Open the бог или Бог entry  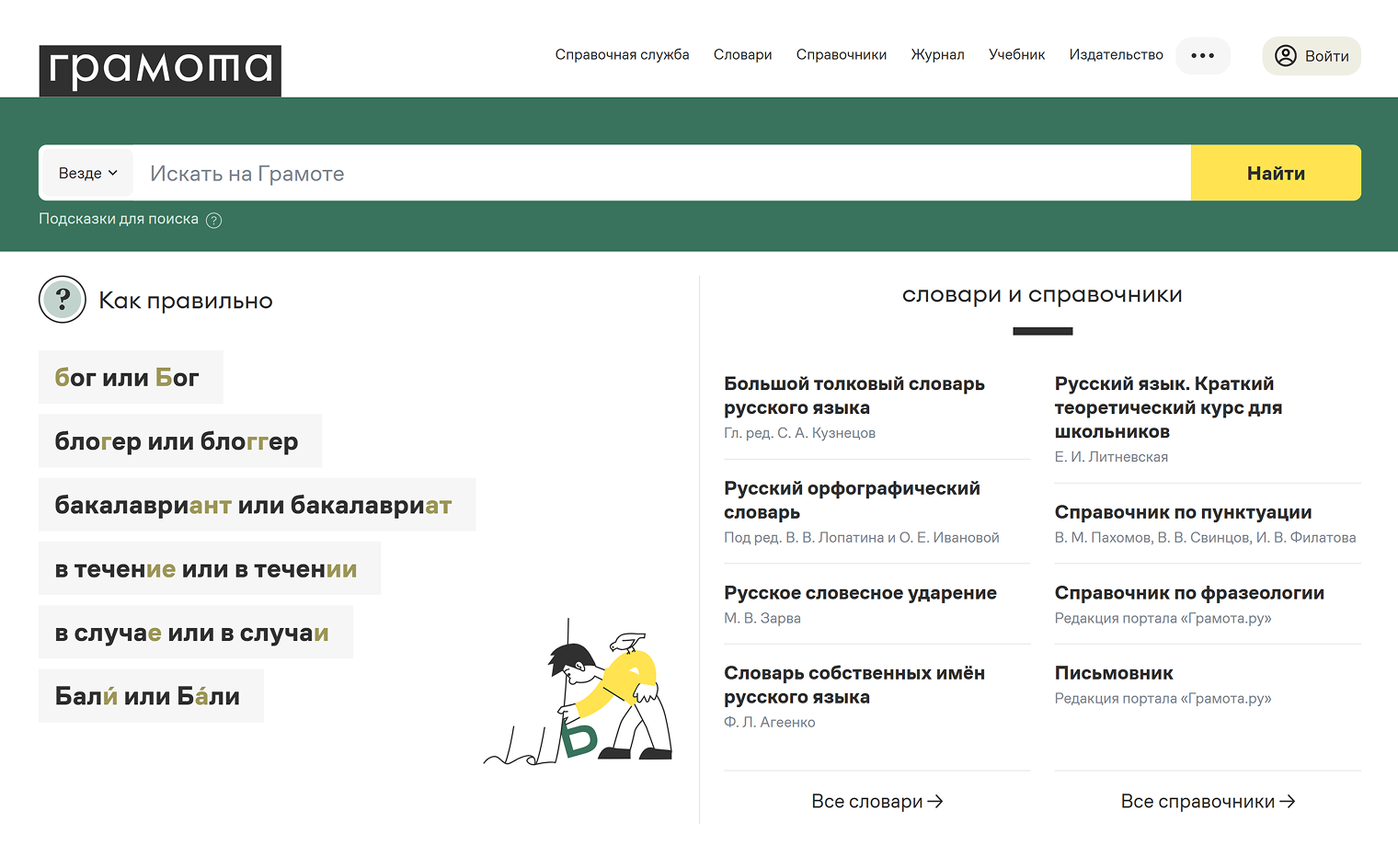[131, 377]
